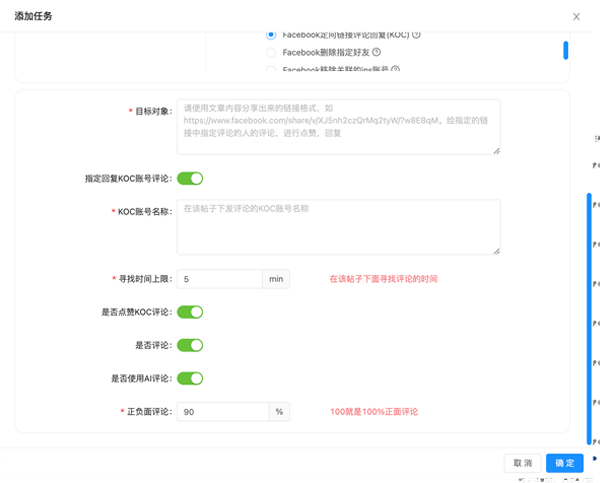Open the help icon beside Facebook定向链接评论回复(KOC)
Viewport: 600px width, 483px height.
click(x=416, y=35)
